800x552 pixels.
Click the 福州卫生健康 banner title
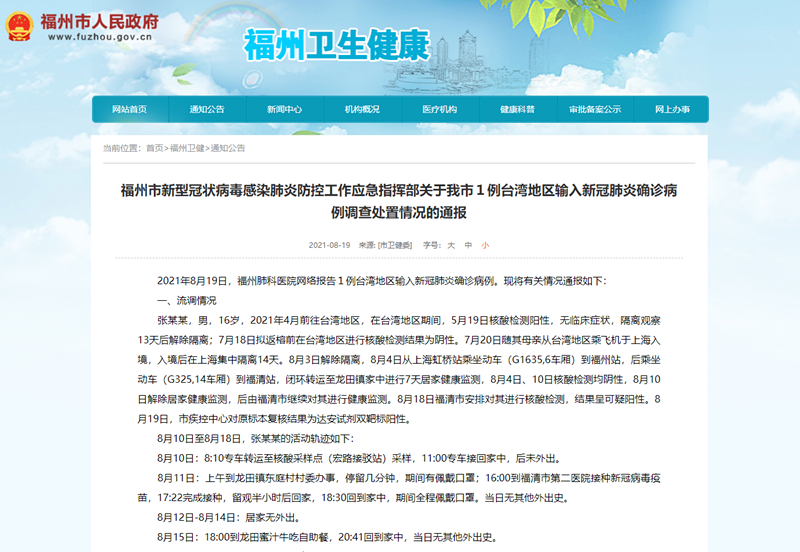tap(336, 44)
